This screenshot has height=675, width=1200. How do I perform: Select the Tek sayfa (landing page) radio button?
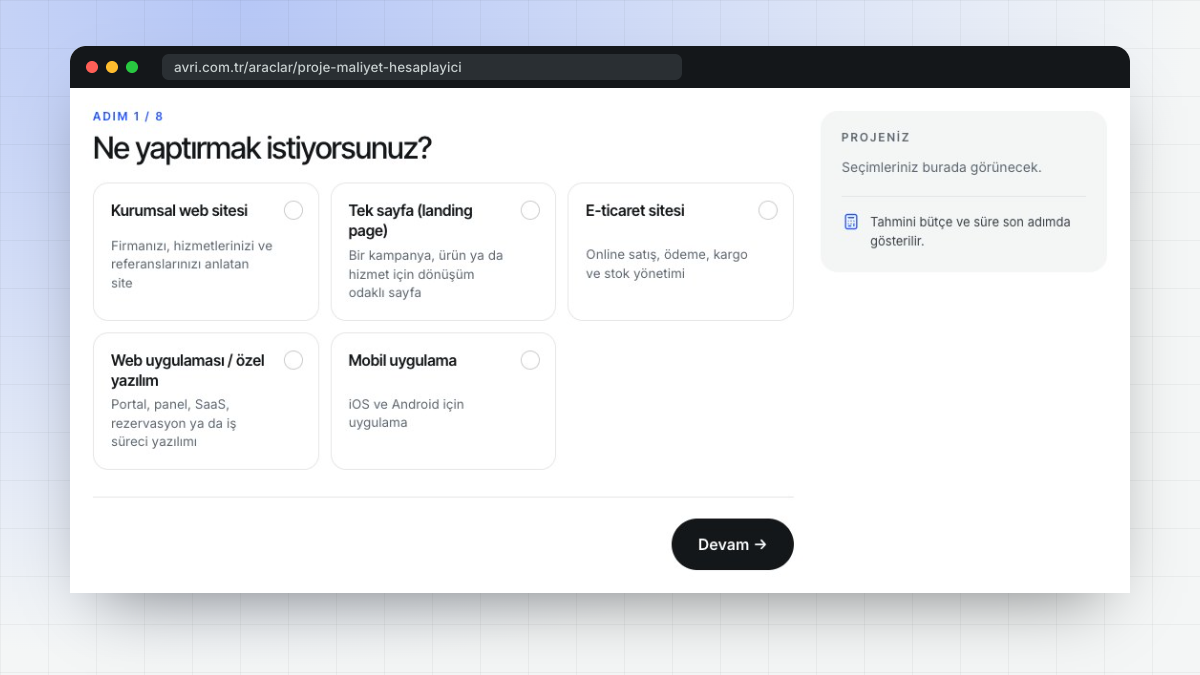point(530,210)
